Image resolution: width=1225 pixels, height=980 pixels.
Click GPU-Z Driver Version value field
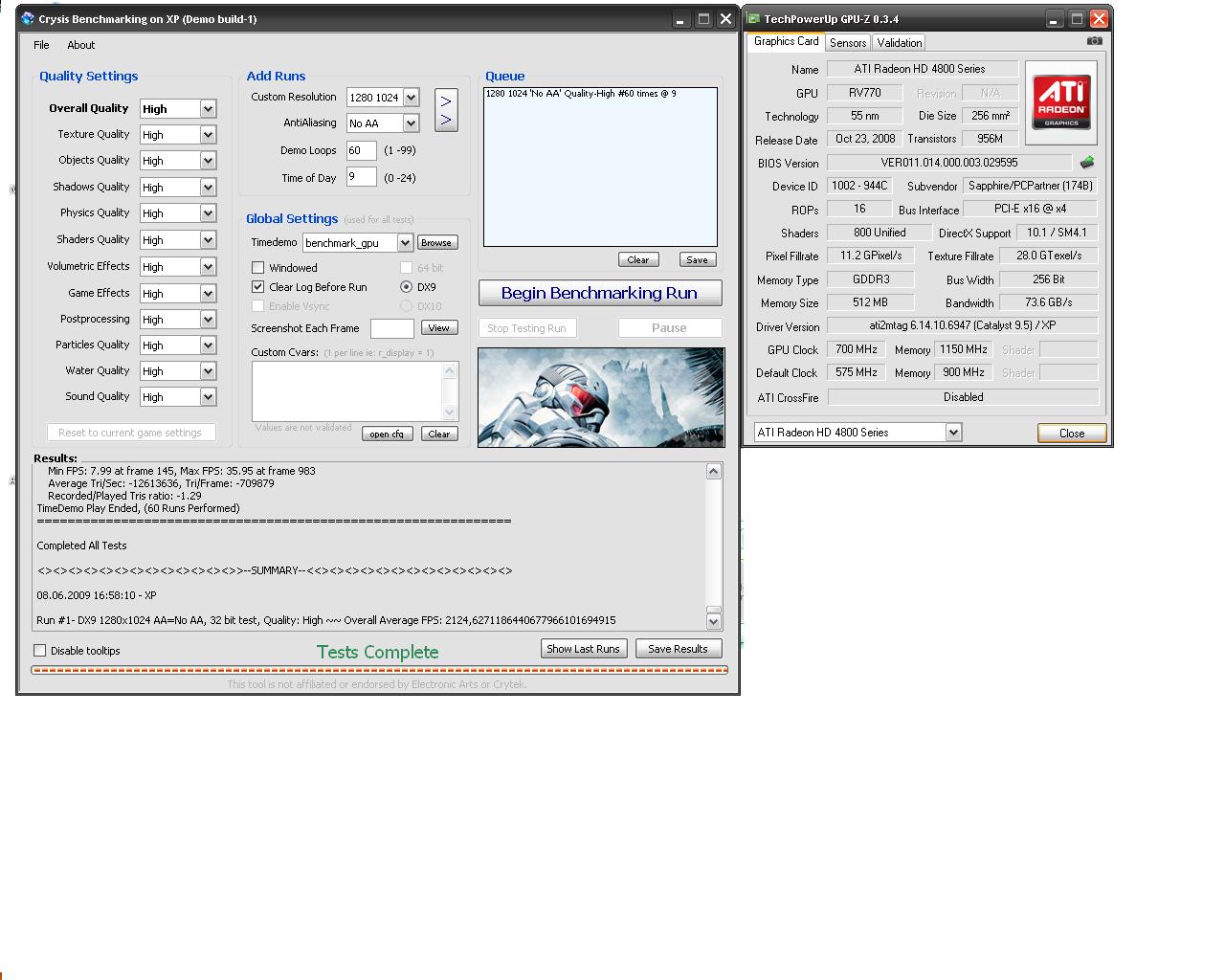point(962,325)
